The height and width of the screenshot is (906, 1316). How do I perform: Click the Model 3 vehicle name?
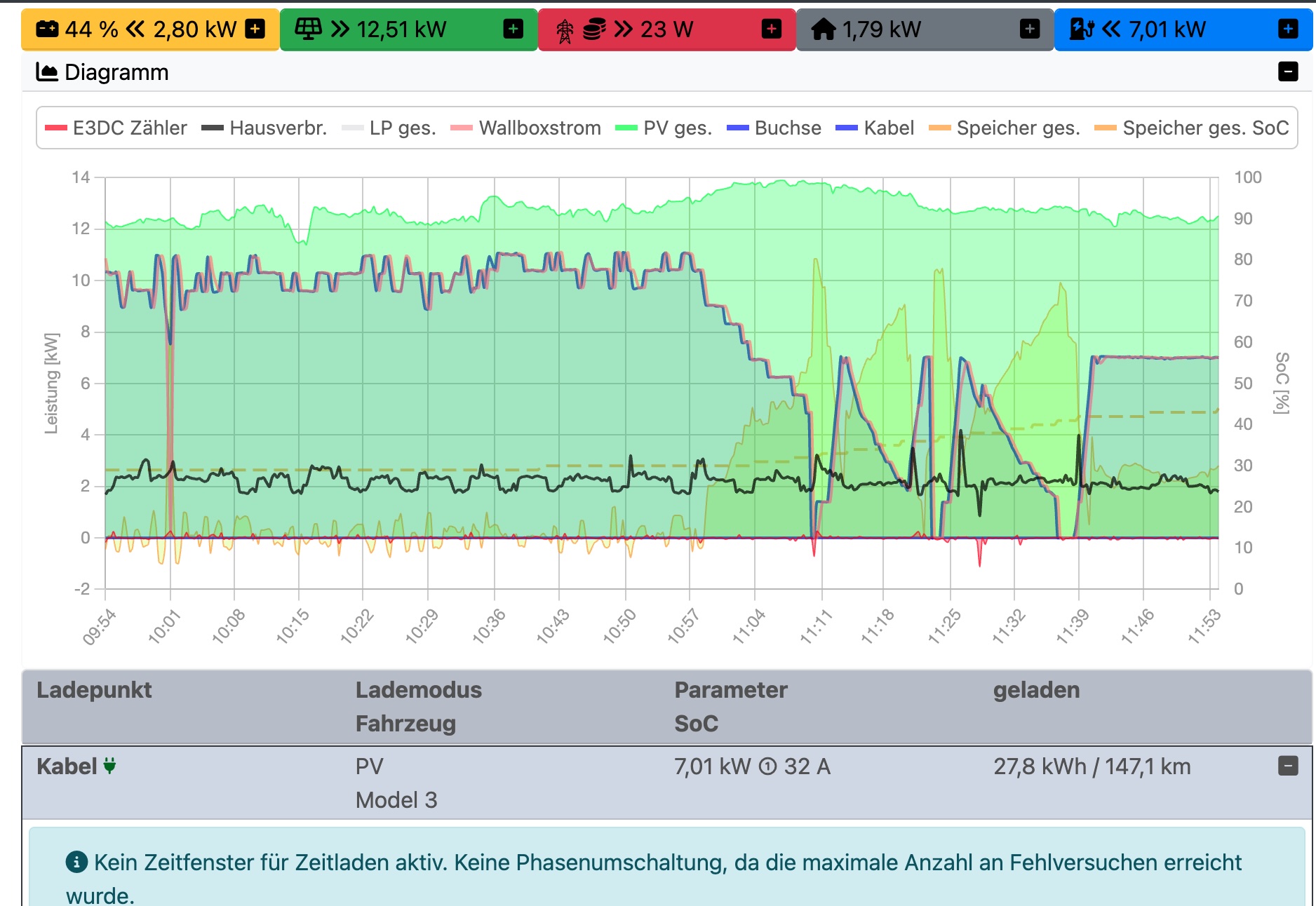pos(396,800)
